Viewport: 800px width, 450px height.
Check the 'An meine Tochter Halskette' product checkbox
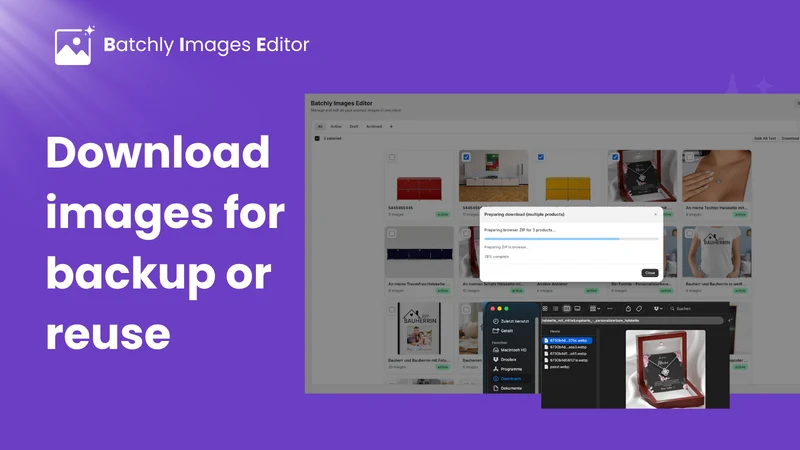pyautogui.click(x=690, y=157)
